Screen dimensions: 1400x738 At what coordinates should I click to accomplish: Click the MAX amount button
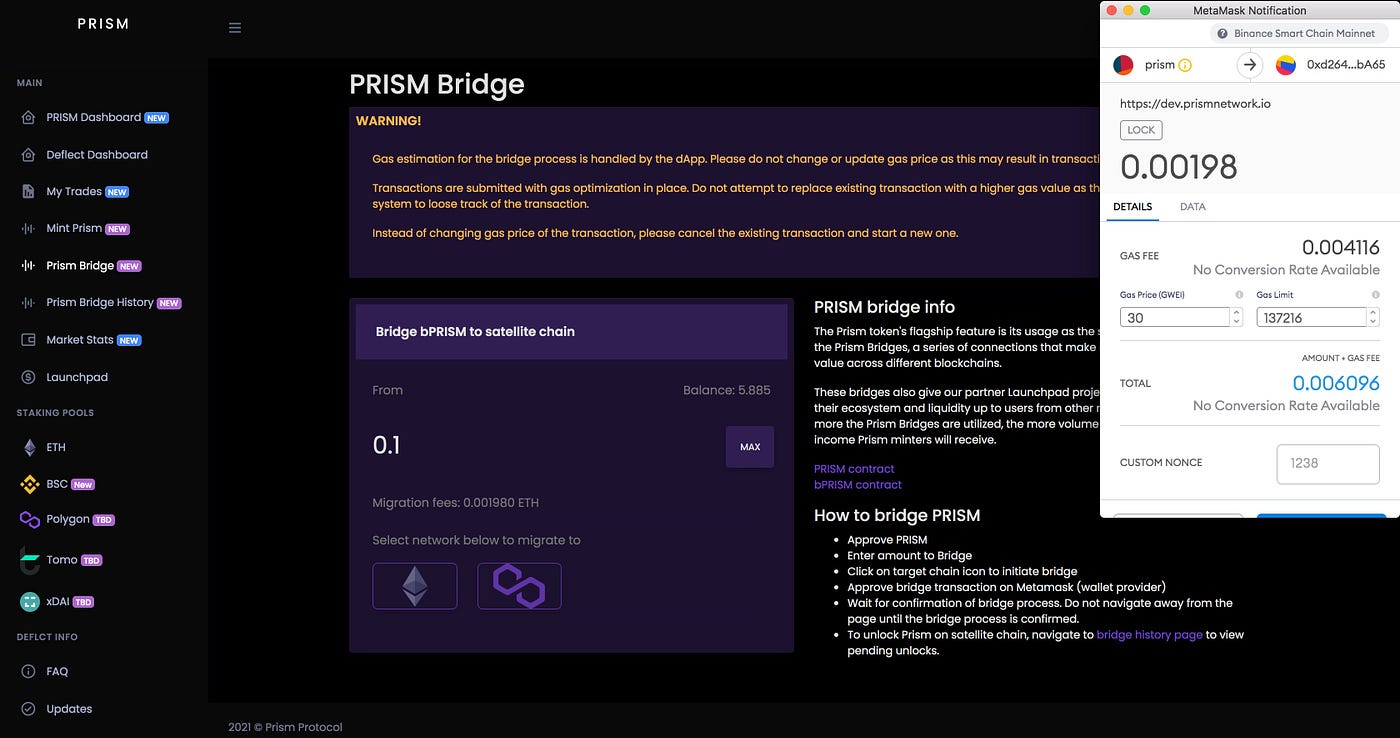pos(750,447)
